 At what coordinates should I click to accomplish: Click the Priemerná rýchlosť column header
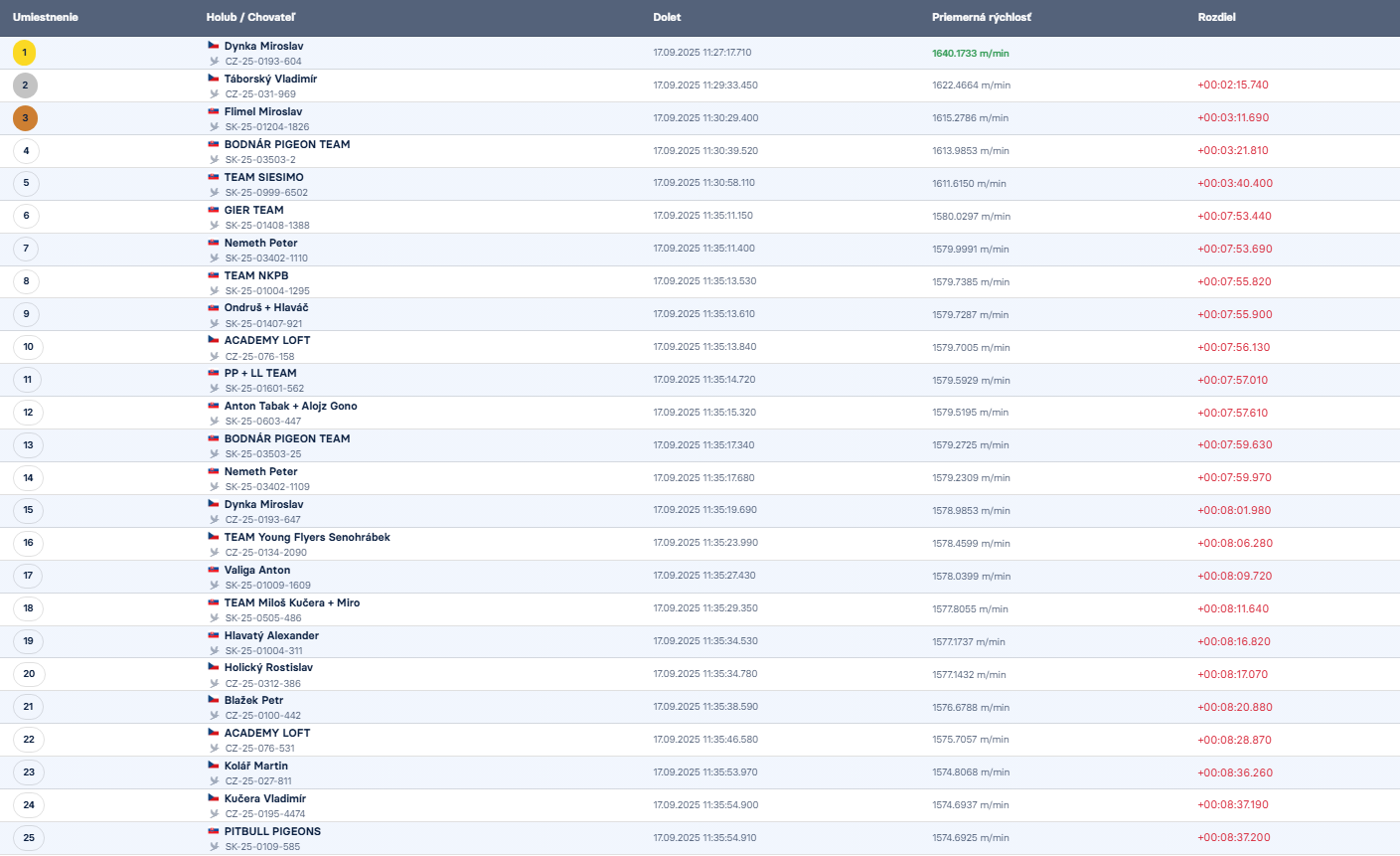[981, 18]
